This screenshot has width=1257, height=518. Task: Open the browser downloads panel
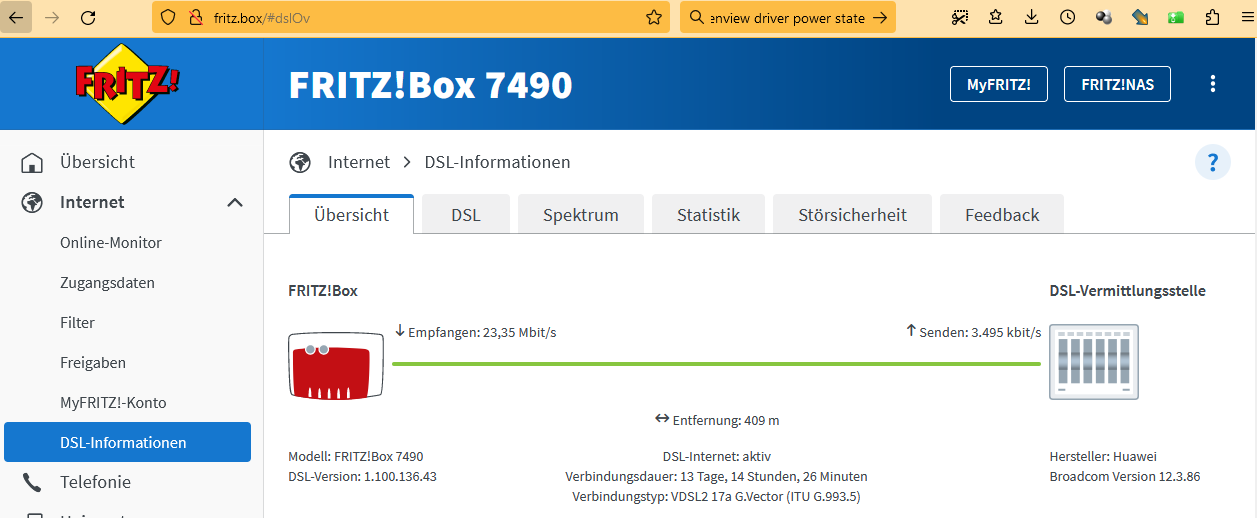coord(1032,17)
